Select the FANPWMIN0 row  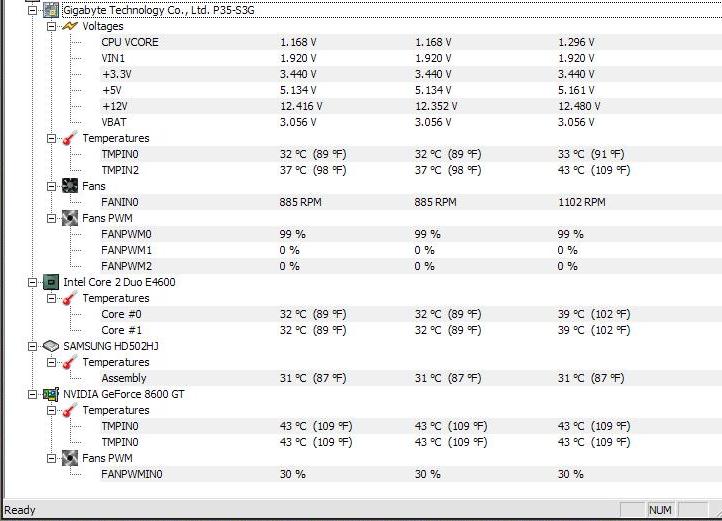coord(411,474)
